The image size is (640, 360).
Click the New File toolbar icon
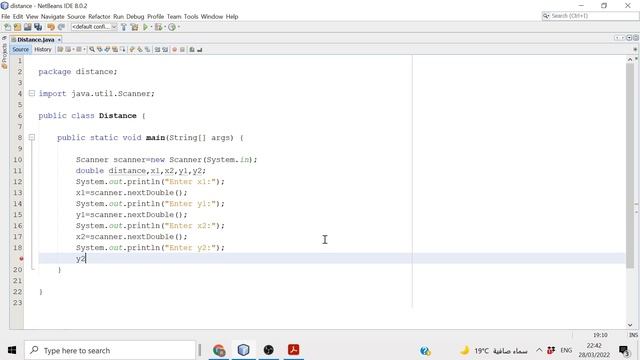7,27
